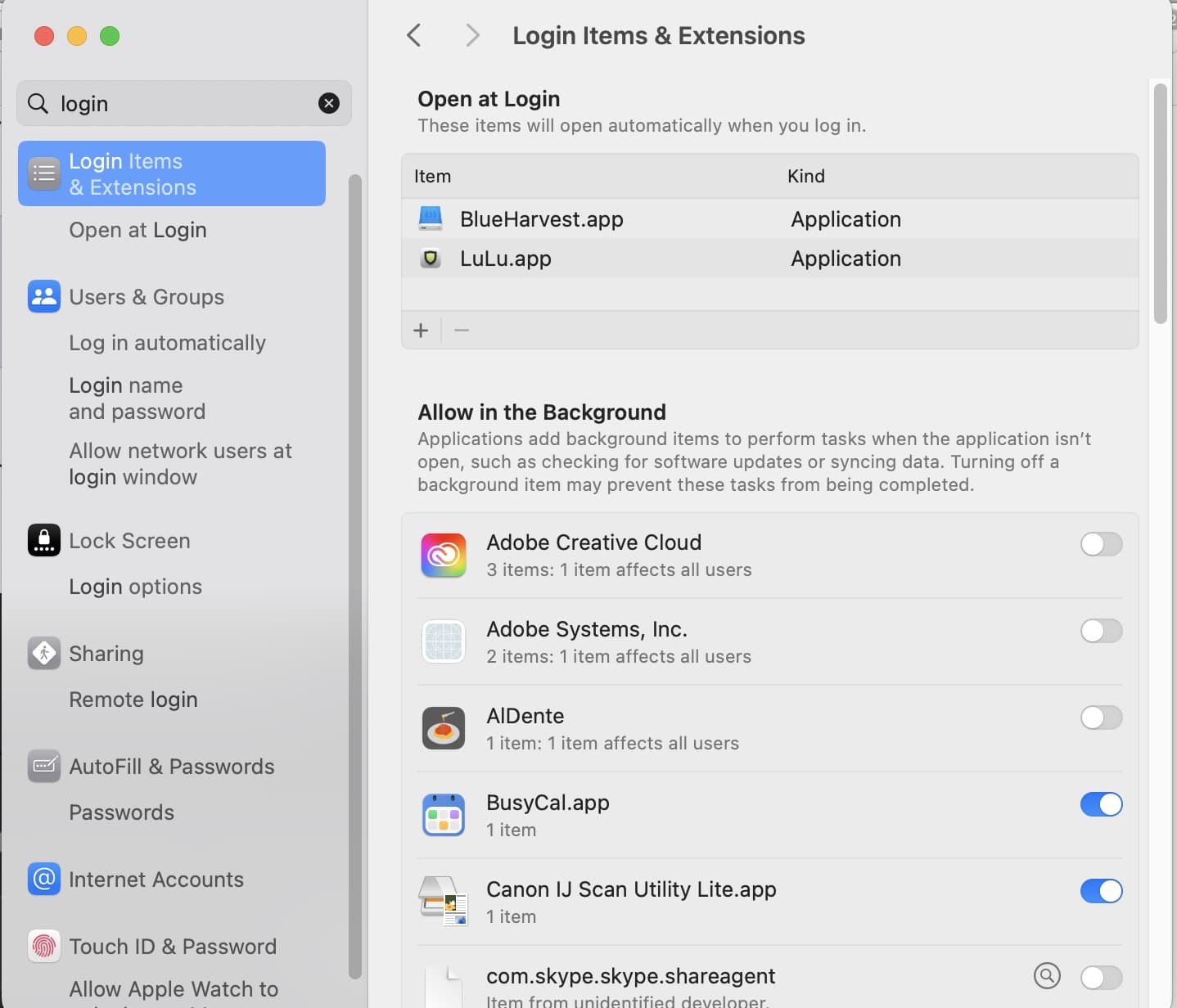1177x1008 pixels.
Task: Open the Open at Login sidebar result
Action: click(x=138, y=230)
